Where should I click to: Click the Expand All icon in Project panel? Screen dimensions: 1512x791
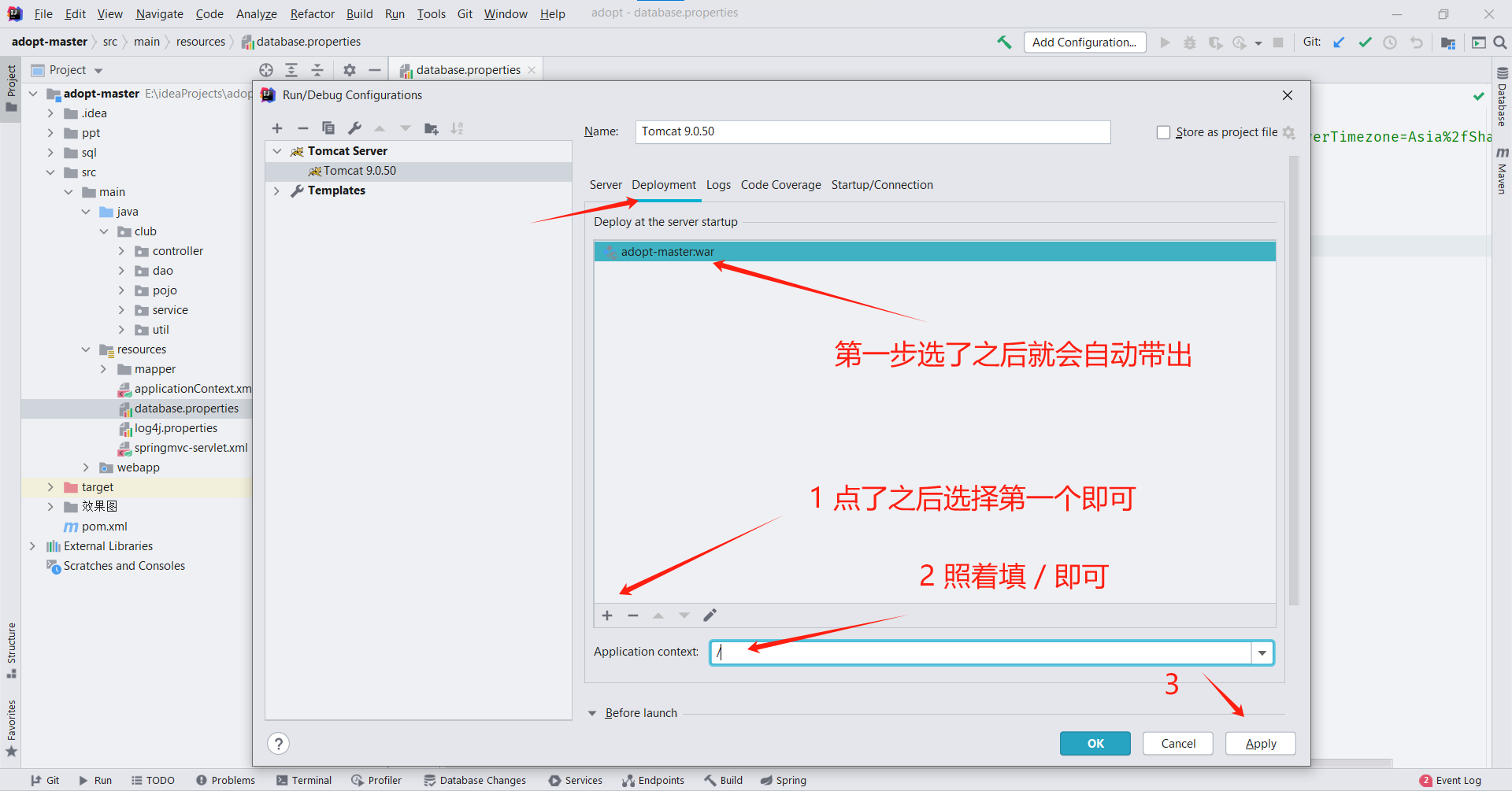(291, 70)
